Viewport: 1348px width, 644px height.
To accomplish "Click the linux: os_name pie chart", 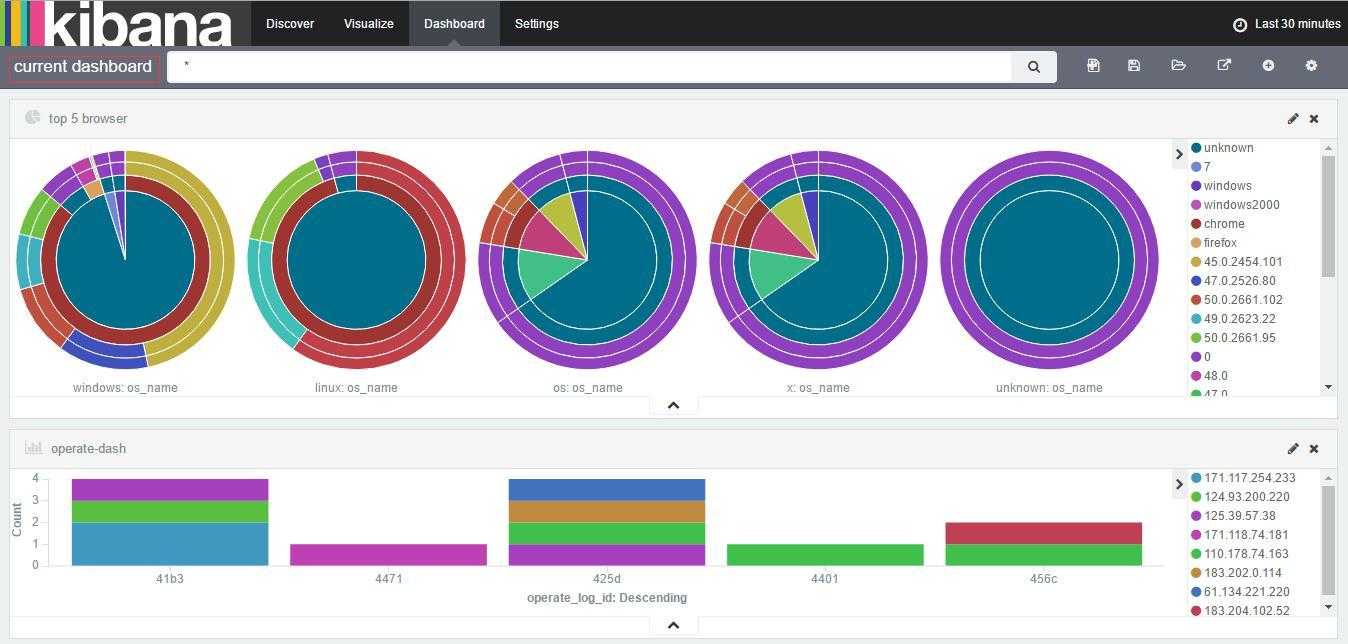I will (x=356, y=259).
